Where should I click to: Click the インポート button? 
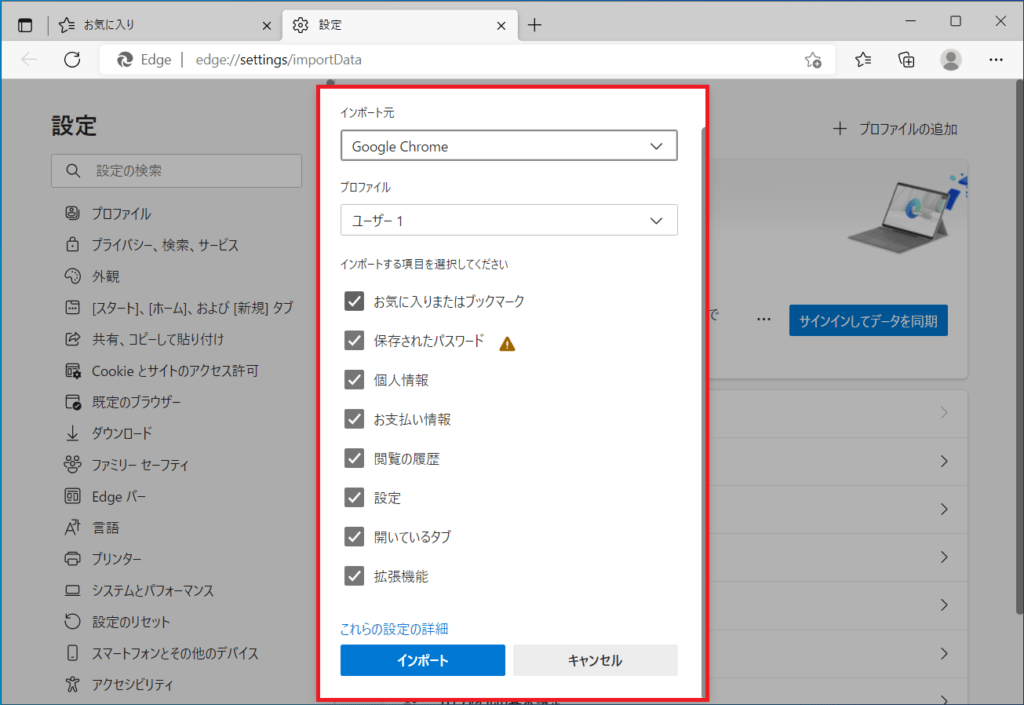point(422,660)
